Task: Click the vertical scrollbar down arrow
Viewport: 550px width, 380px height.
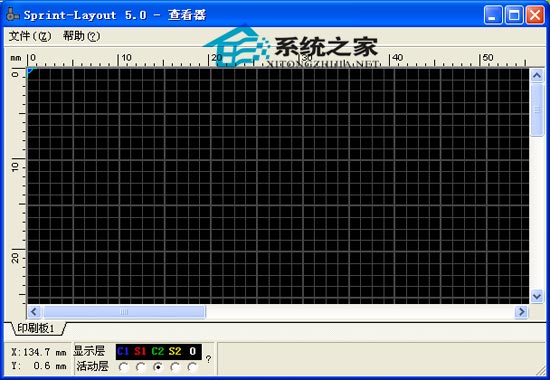Action: 537,296
